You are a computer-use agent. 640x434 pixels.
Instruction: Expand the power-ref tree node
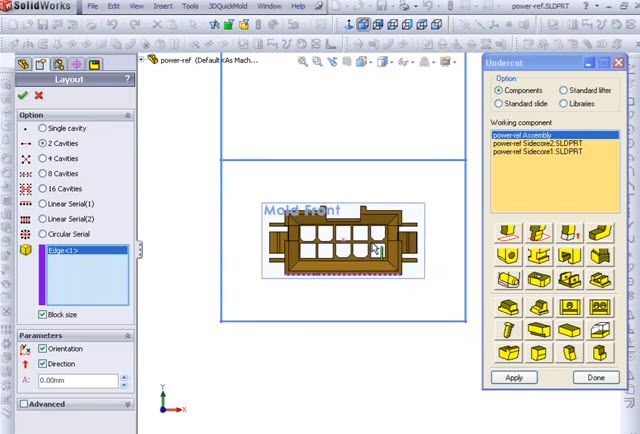tap(142, 60)
